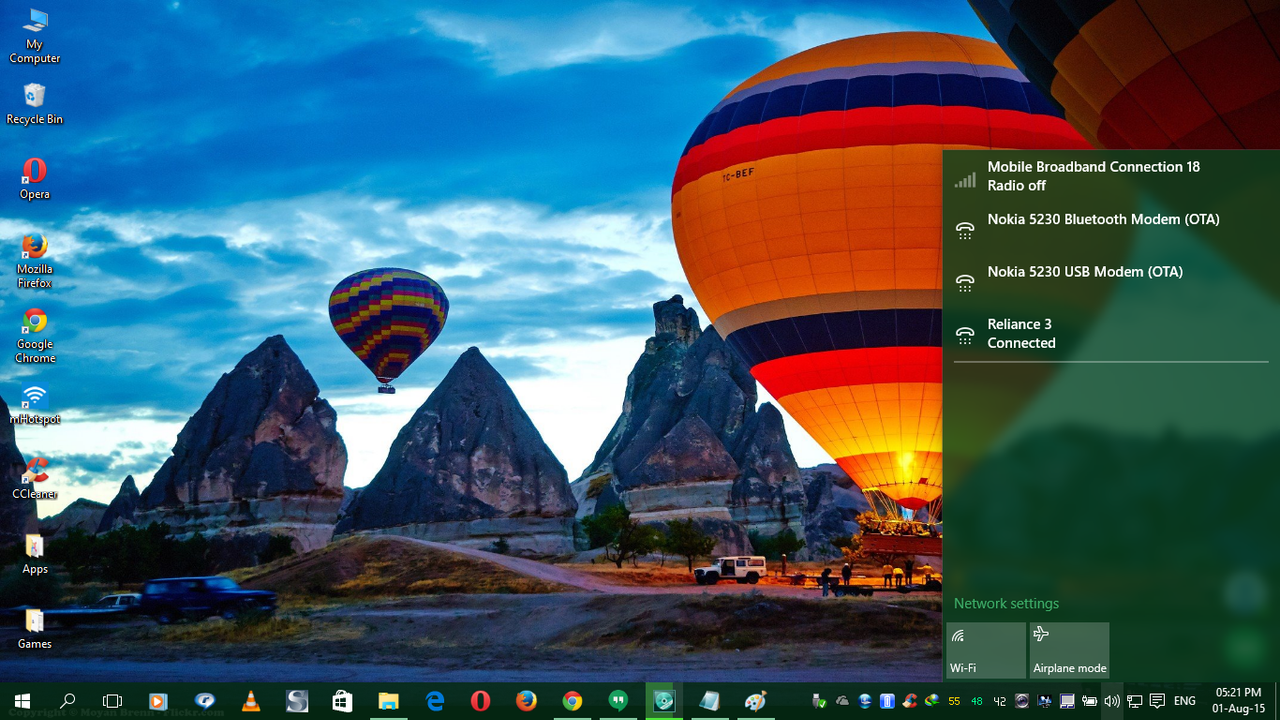1280x720 pixels.
Task: Launch VLC media player from taskbar
Action: click(x=251, y=701)
